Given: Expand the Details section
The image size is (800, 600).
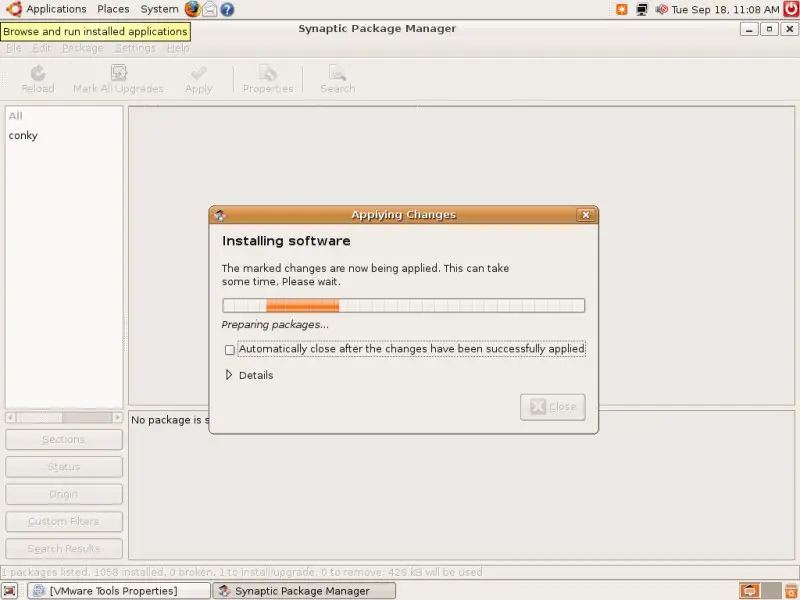Looking at the screenshot, I should (x=229, y=375).
